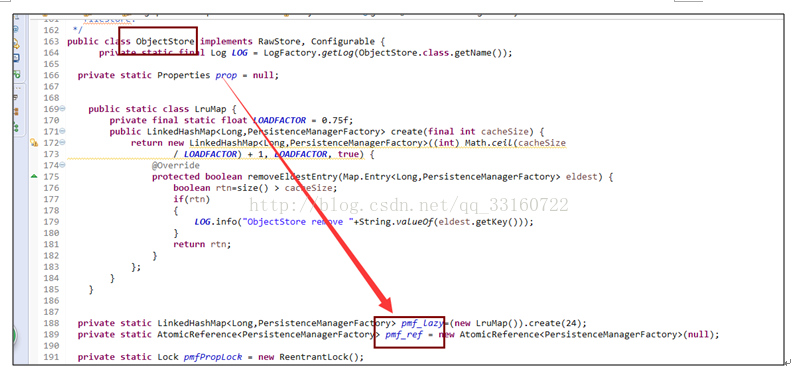The image size is (798, 388).
Task: Click the LruMap class name on line 169
Action: pos(210,109)
